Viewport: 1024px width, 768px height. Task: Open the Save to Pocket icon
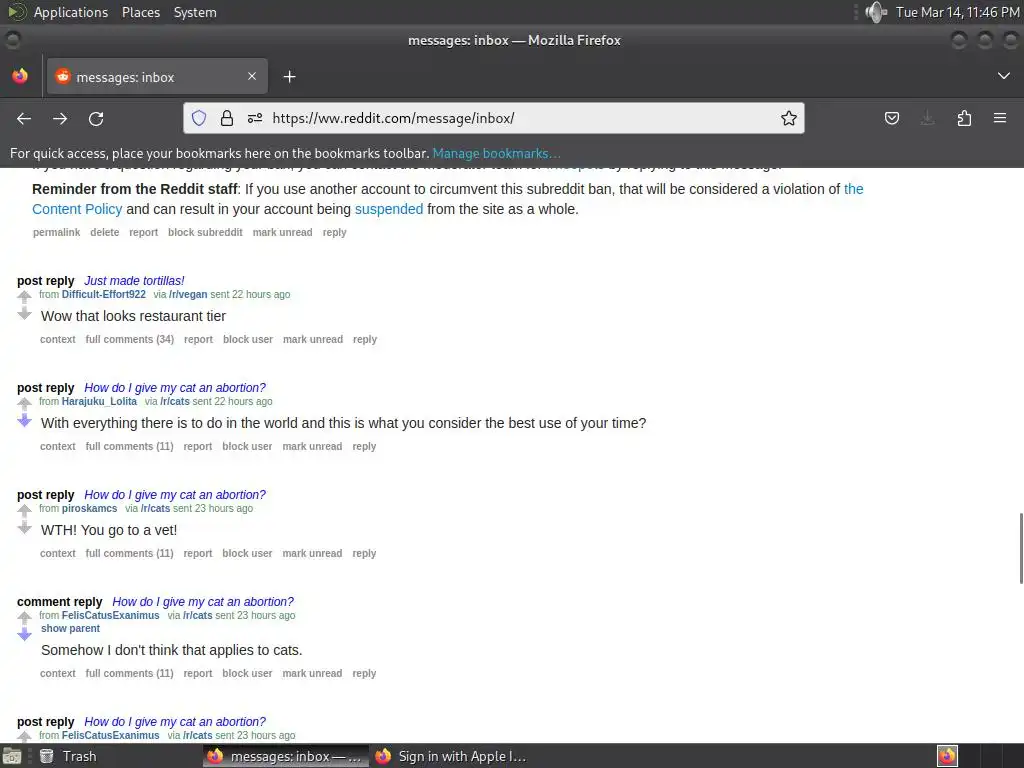pyautogui.click(x=891, y=118)
